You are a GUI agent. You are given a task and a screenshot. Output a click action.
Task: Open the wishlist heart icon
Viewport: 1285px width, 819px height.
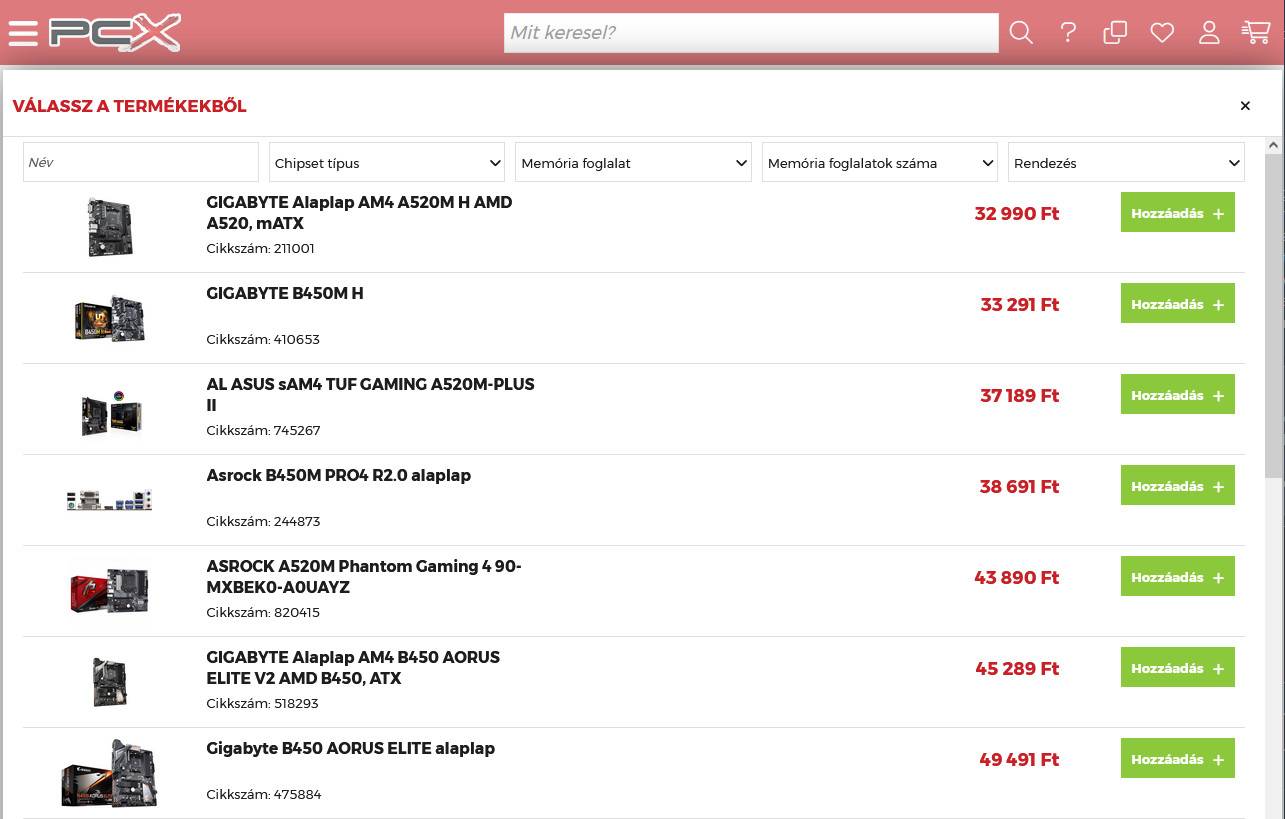tap(1161, 33)
